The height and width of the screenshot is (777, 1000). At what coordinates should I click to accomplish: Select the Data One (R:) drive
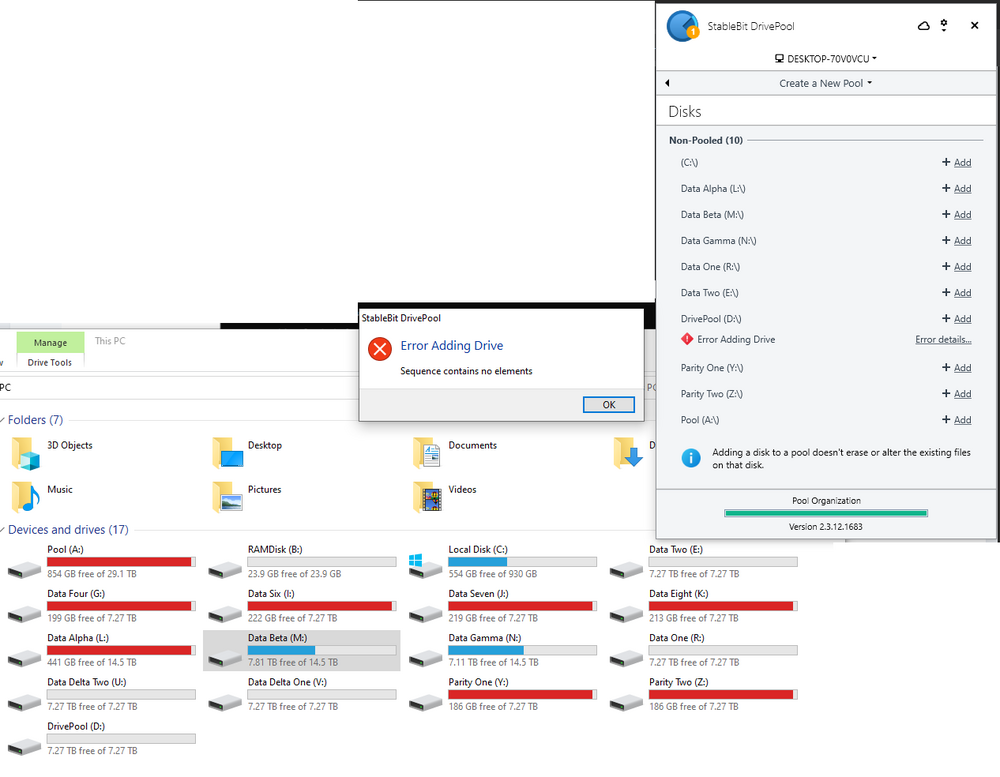point(704,650)
